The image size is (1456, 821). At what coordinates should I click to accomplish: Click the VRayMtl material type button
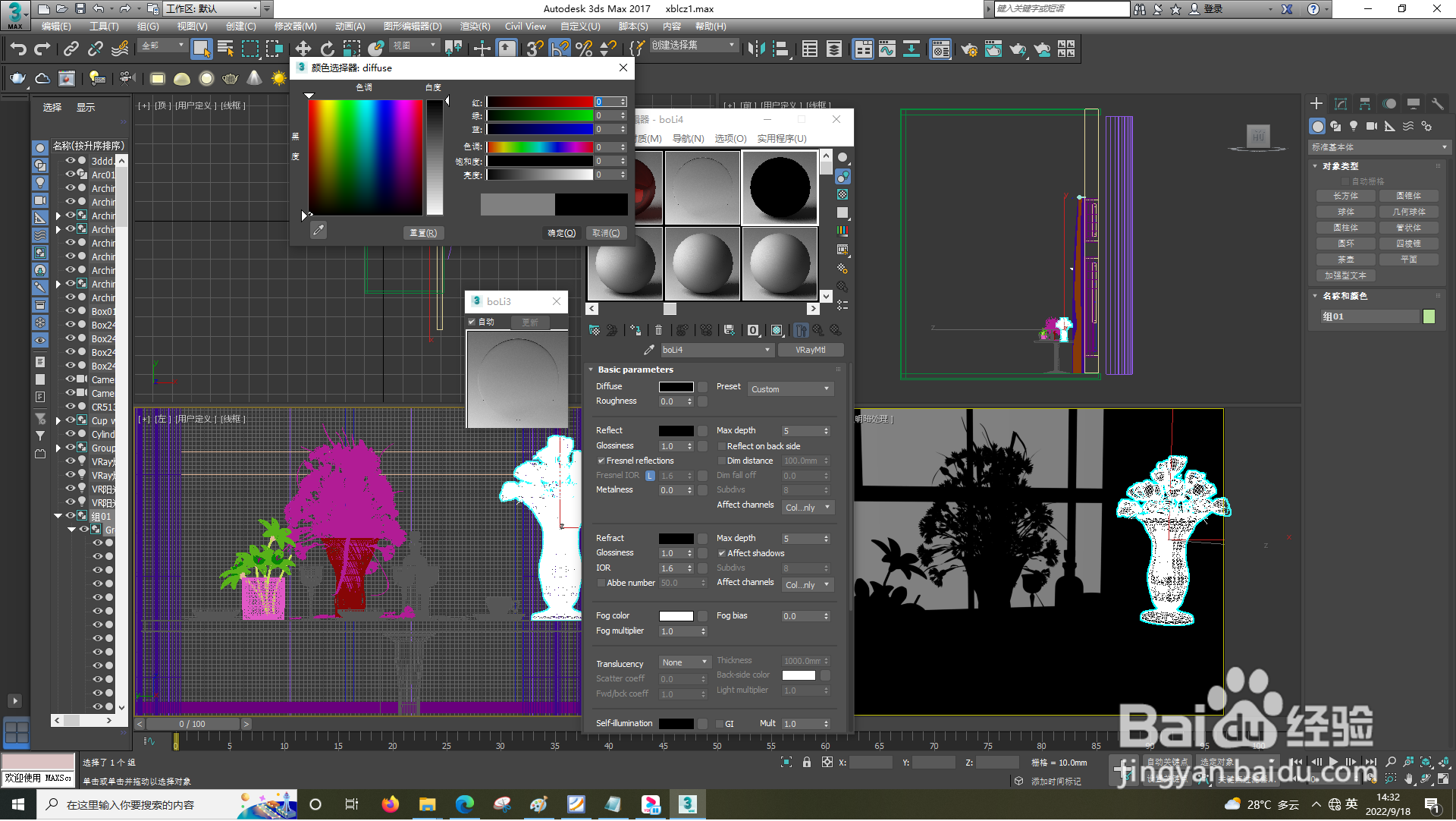810,350
